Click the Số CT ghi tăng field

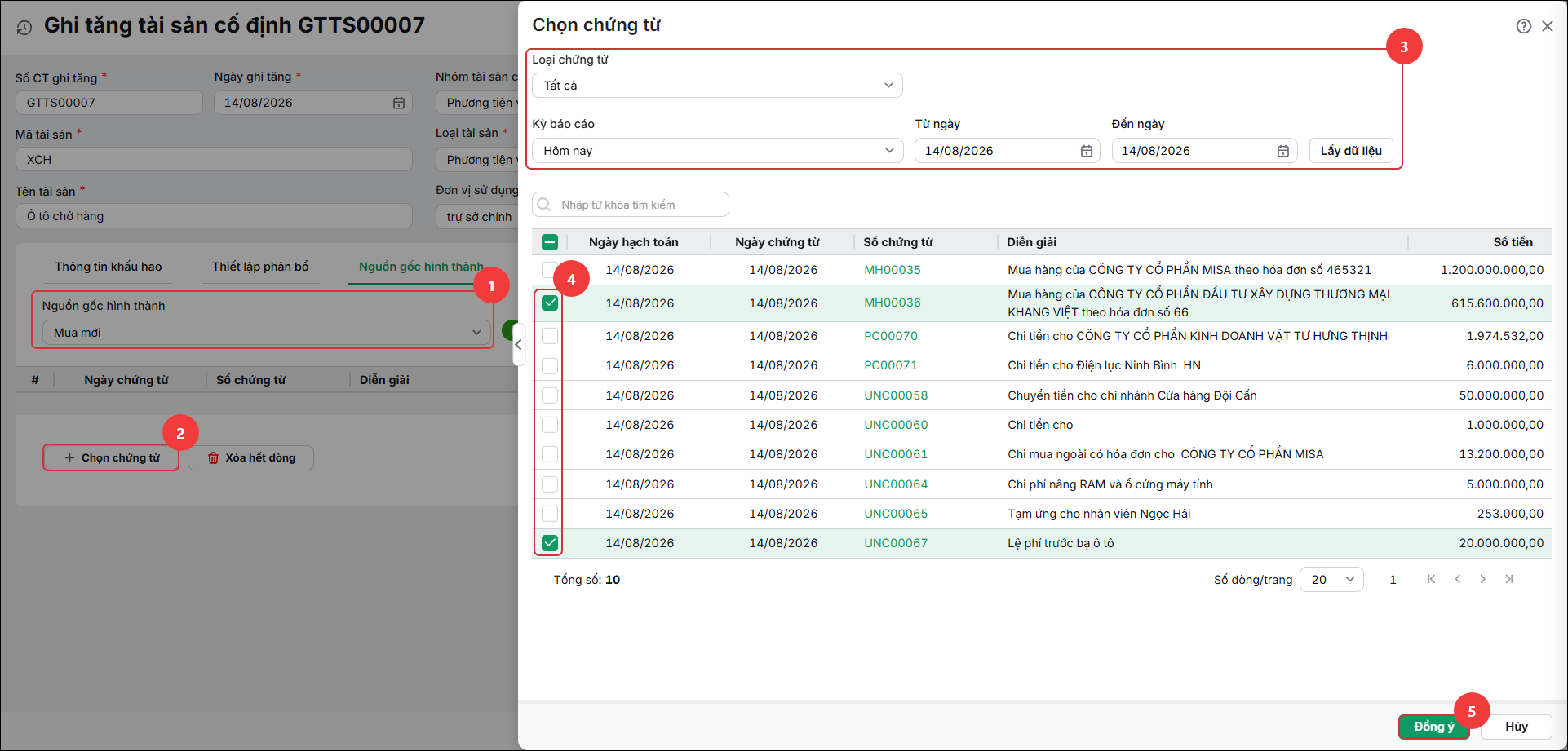coord(109,103)
